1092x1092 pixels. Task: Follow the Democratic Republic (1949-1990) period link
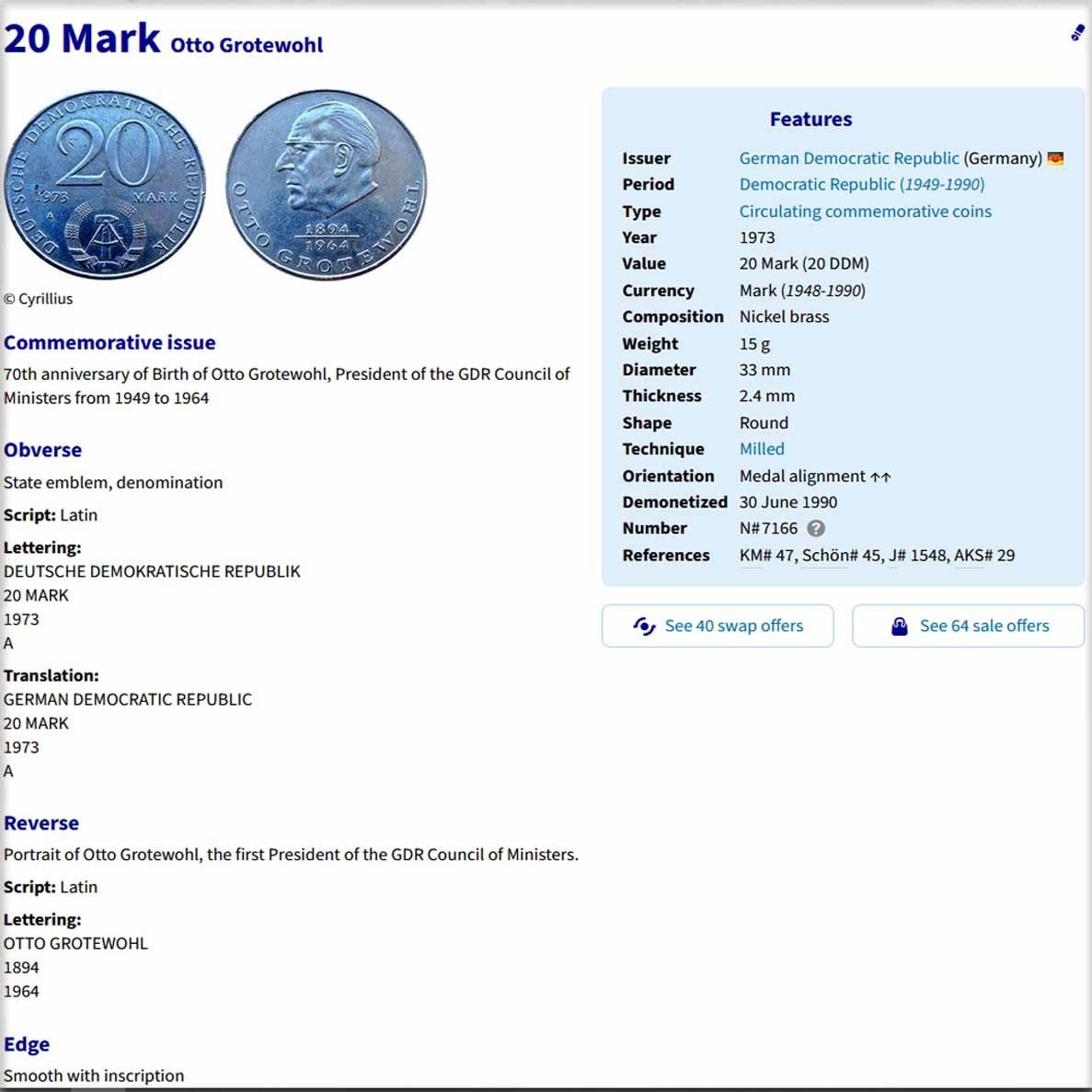861,184
